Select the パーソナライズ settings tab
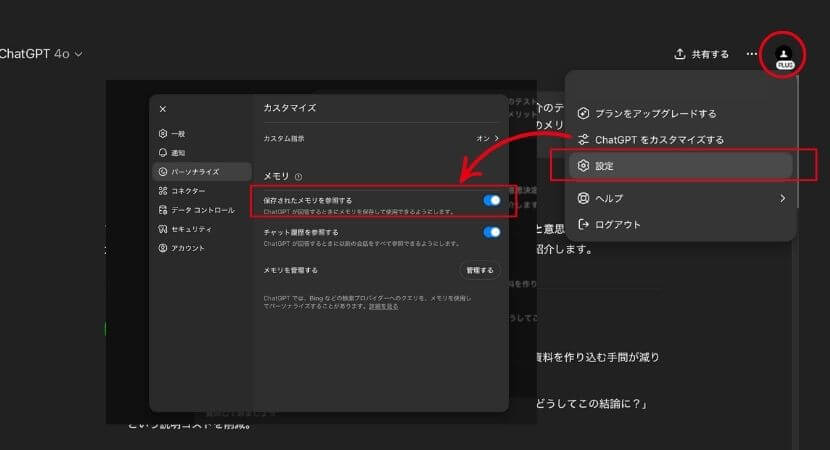This screenshot has height=450, width=830. [x=202, y=172]
